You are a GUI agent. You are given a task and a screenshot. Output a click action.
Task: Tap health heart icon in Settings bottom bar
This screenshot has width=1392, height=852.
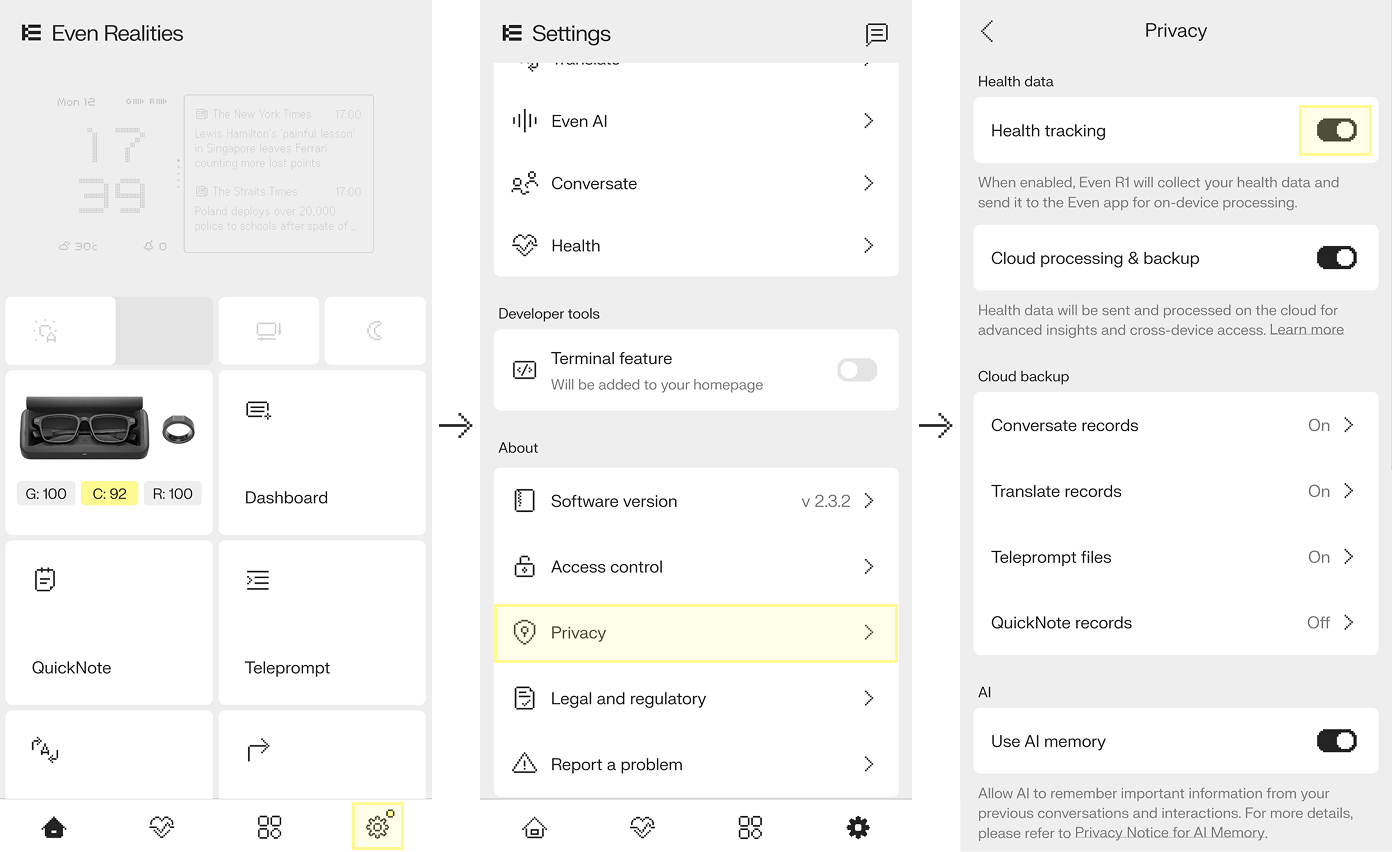pyautogui.click(x=642, y=827)
